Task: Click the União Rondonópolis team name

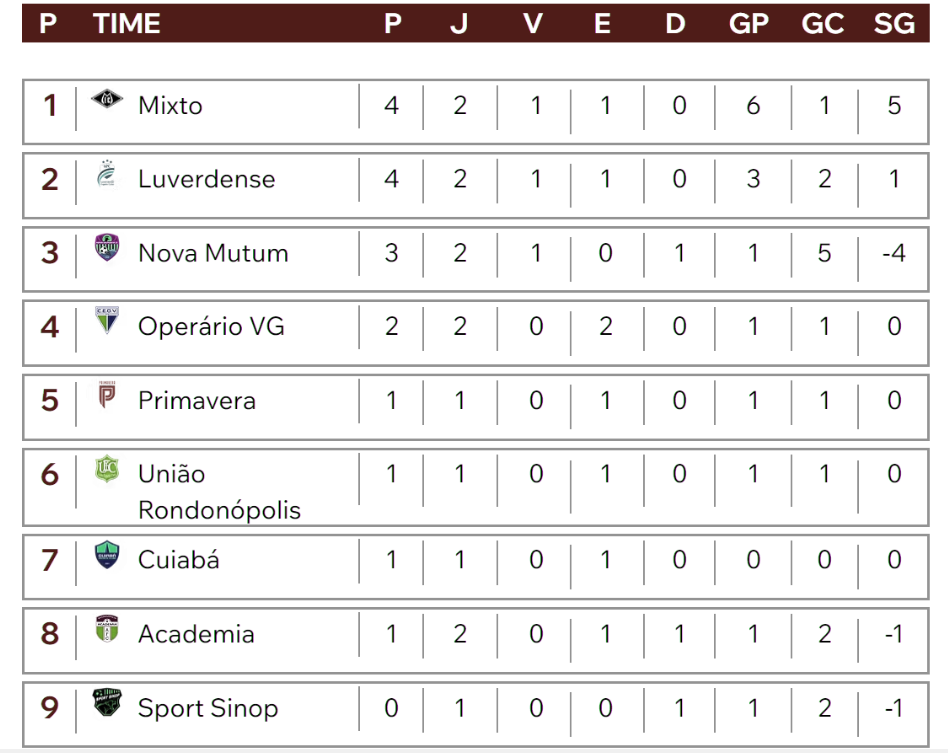Action: (219, 492)
